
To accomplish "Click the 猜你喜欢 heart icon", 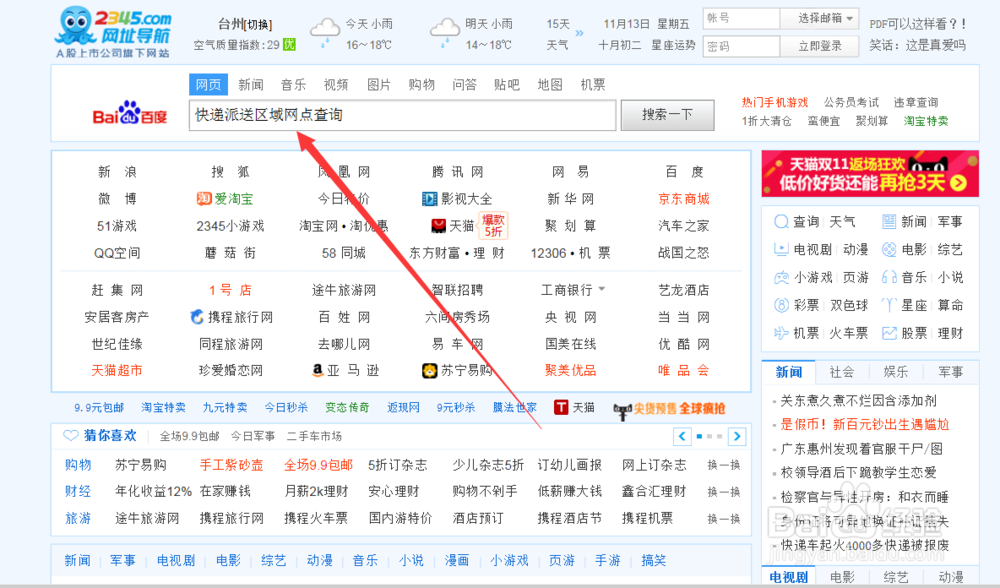I will pos(70,436).
